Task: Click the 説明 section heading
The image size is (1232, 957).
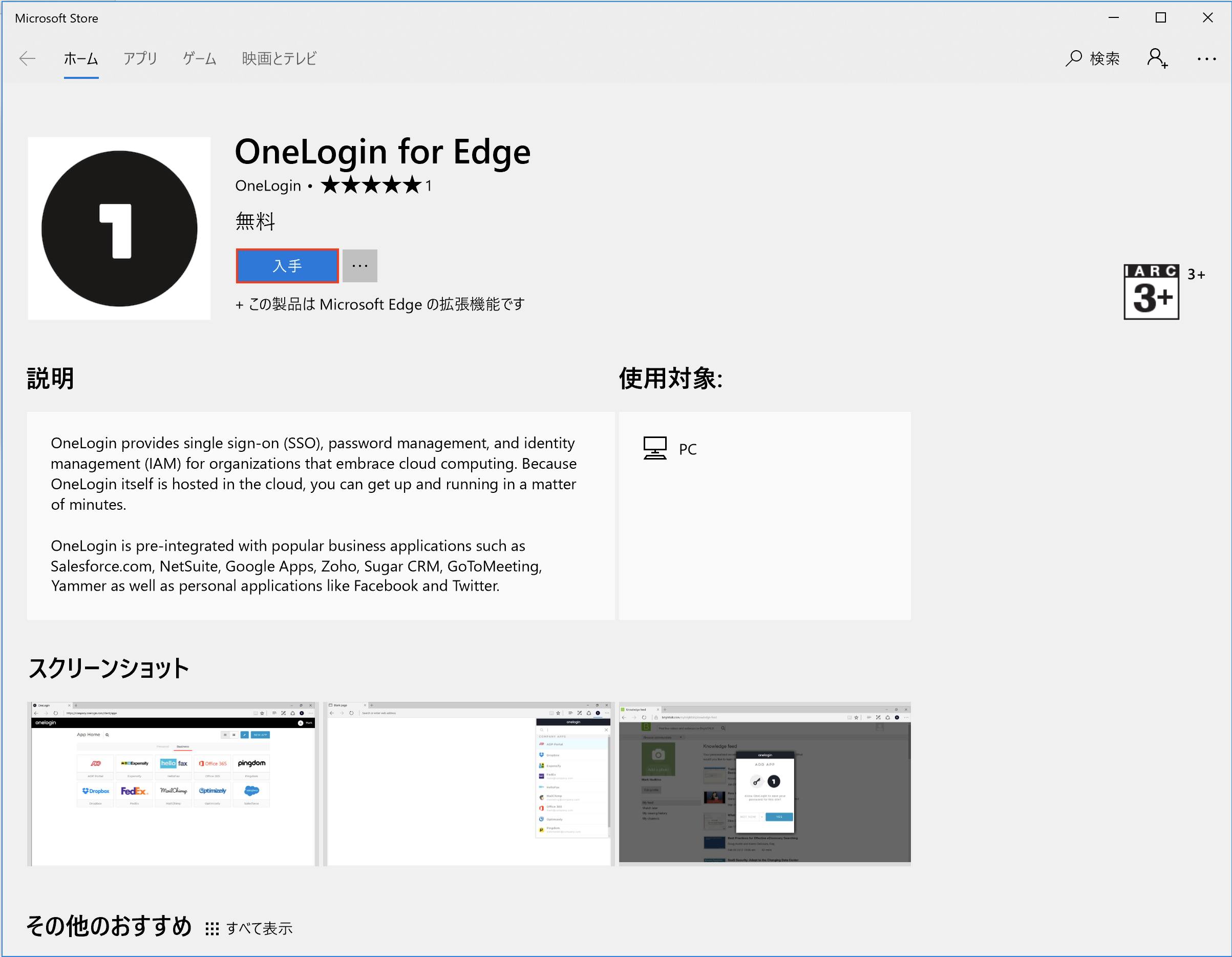Action: point(50,378)
